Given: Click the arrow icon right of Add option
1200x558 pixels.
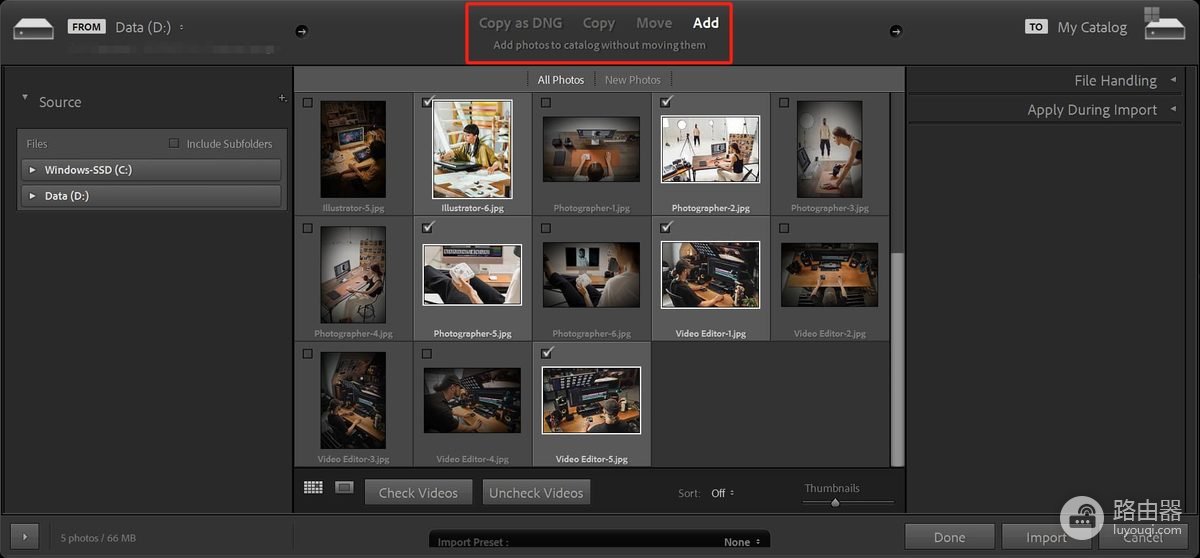Looking at the screenshot, I should 895,31.
